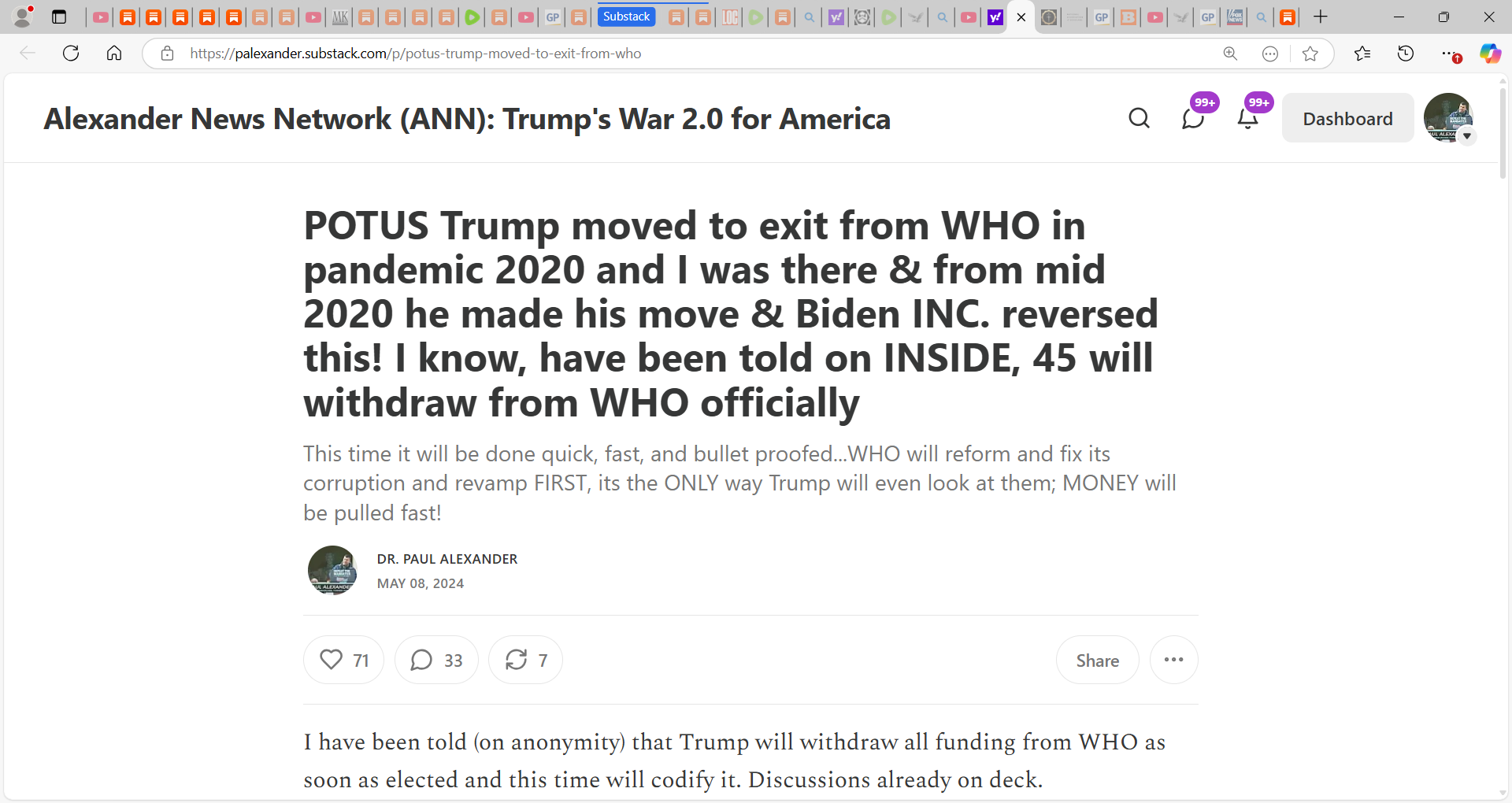Click the Share button
The height and width of the screenshot is (803, 1512).
pyautogui.click(x=1097, y=660)
